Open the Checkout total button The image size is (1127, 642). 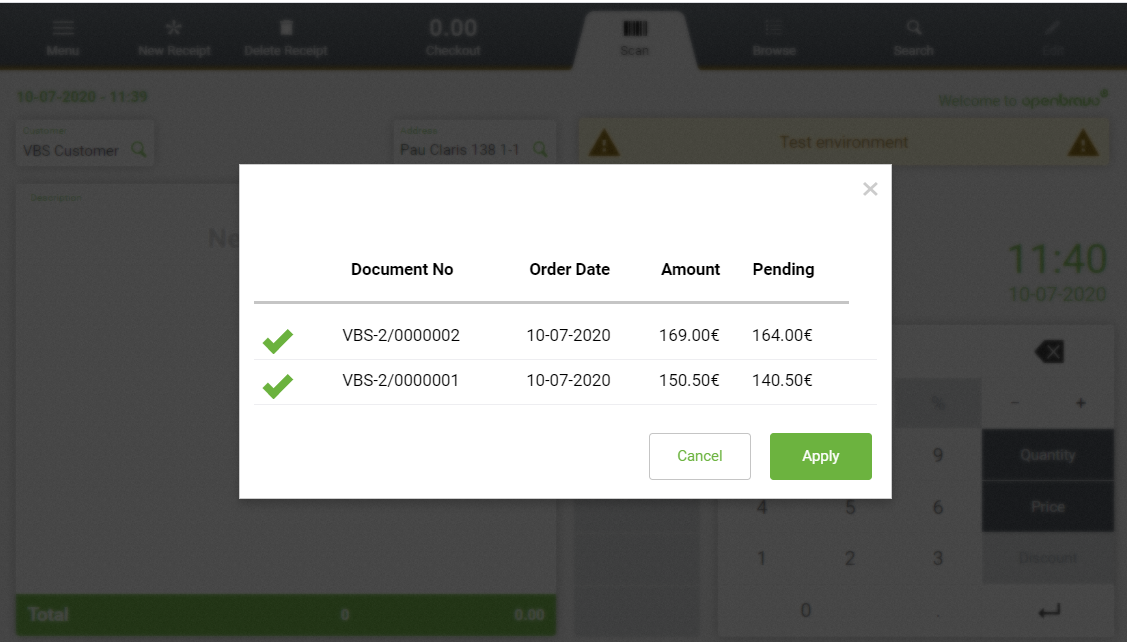click(452, 36)
